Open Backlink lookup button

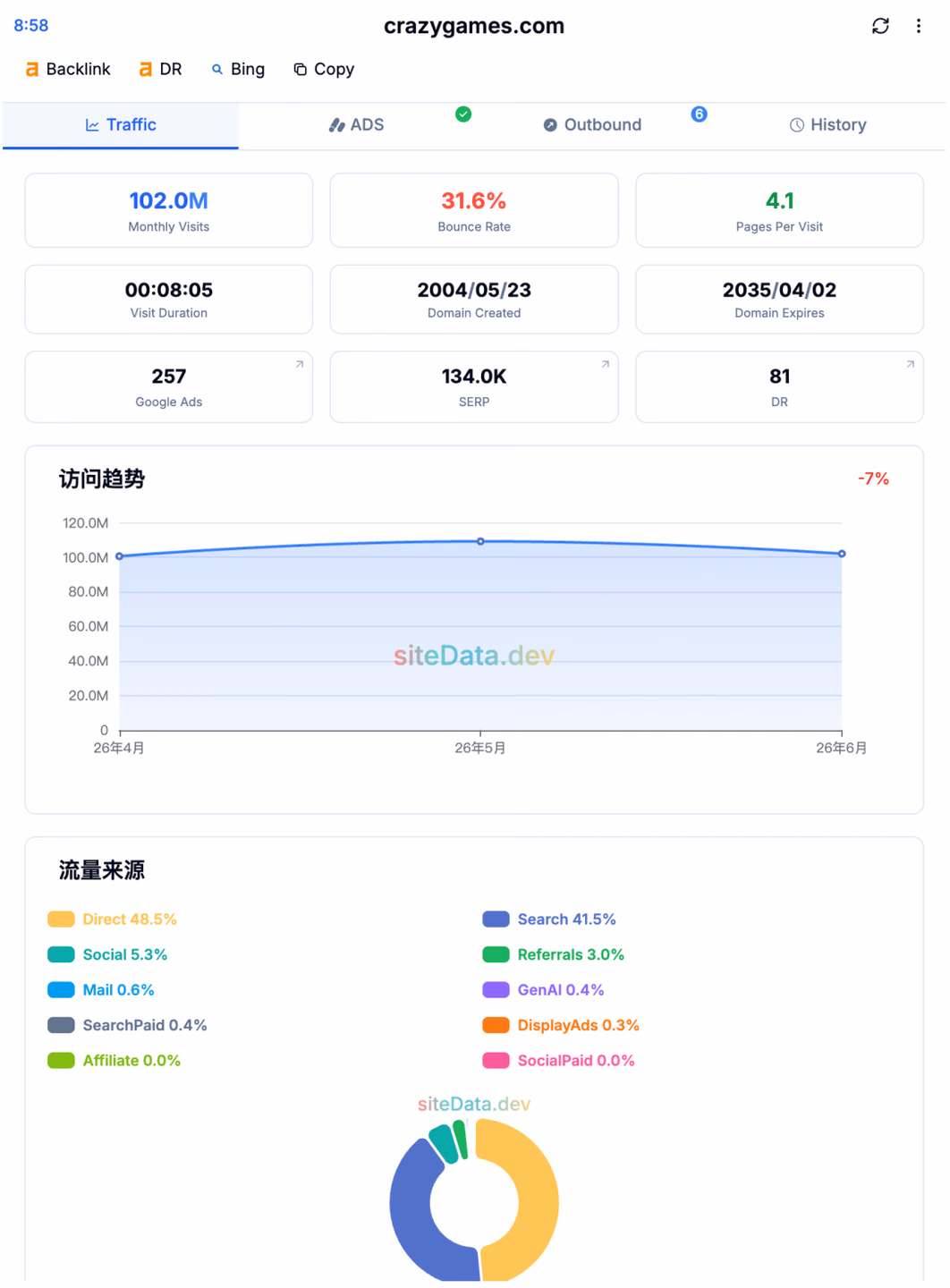click(x=68, y=69)
